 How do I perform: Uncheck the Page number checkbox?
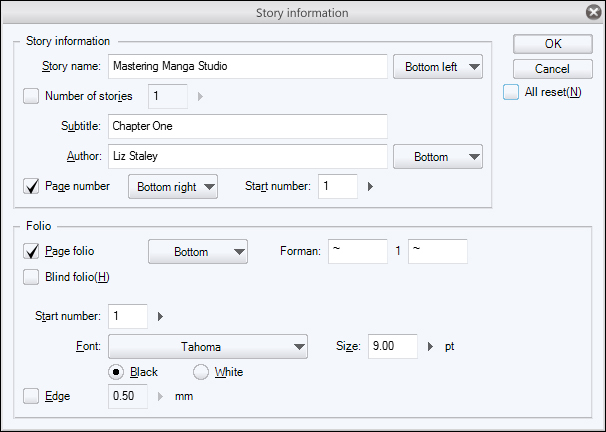coord(31,186)
